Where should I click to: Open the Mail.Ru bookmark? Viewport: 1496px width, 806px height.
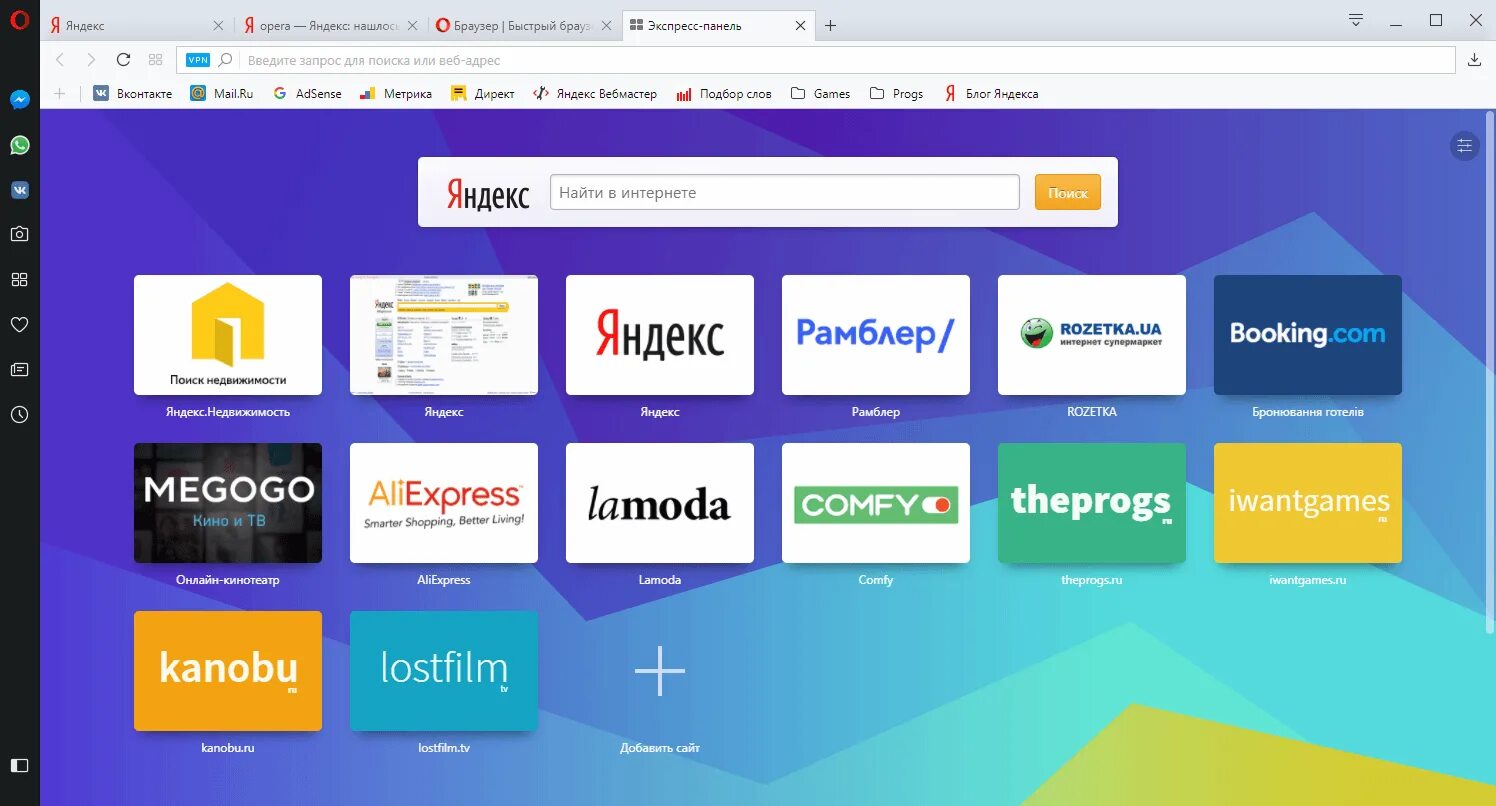(x=222, y=93)
